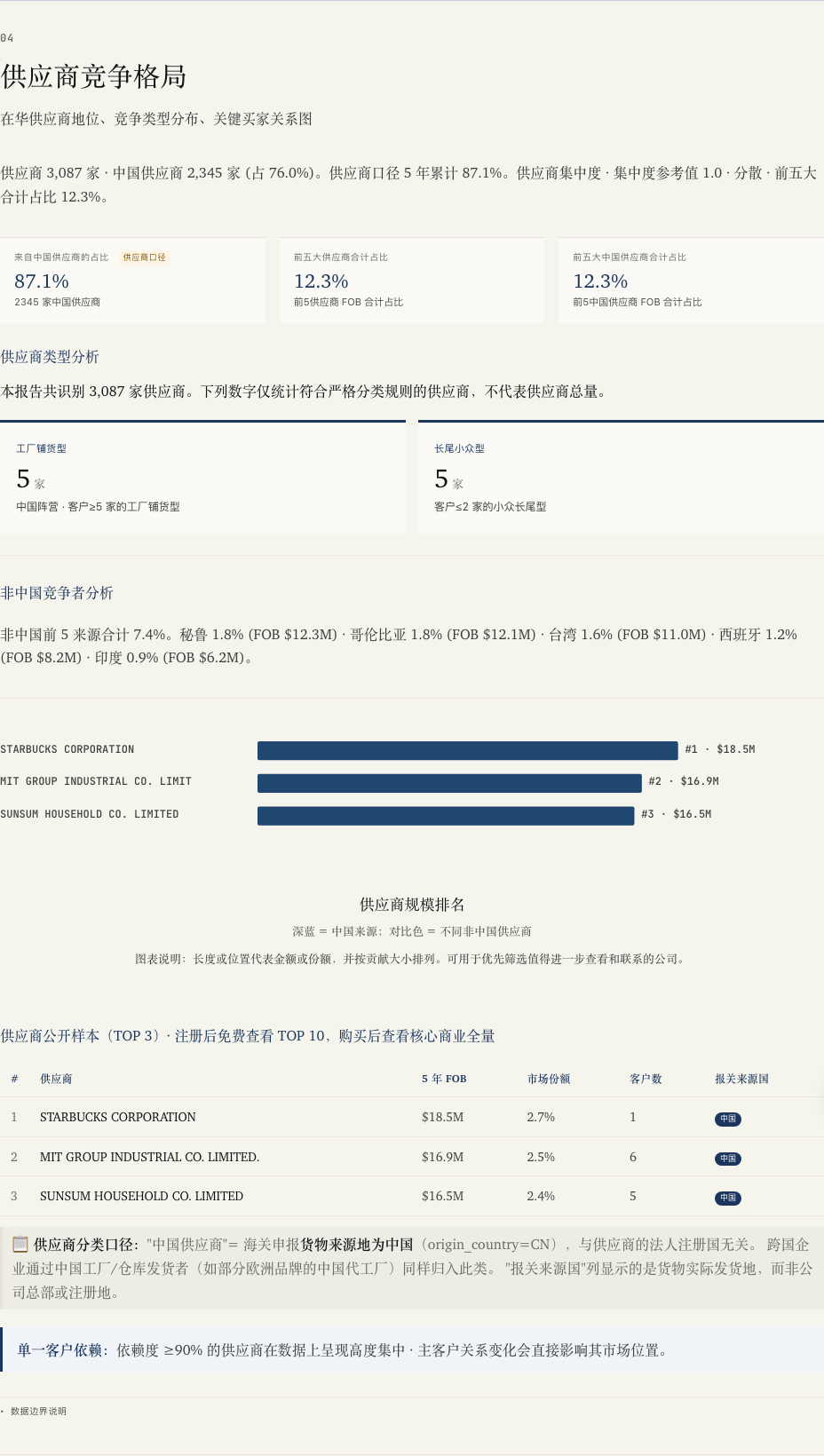Click SUNSUM HOUSEHOLD CO. LIMITED table cell
Image resolution: width=824 pixels, height=1456 pixels.
pyautogui.click(x=141, y=1196)
